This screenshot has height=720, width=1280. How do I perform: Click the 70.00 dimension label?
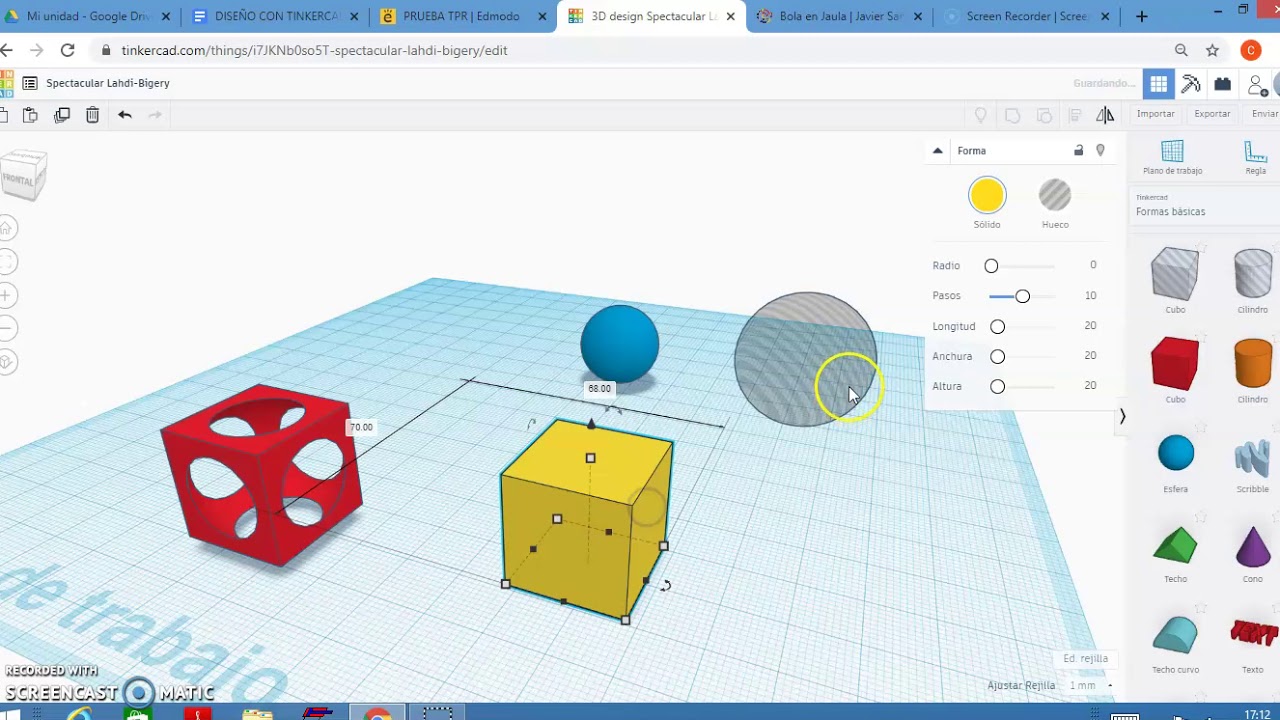pos(361,427)
